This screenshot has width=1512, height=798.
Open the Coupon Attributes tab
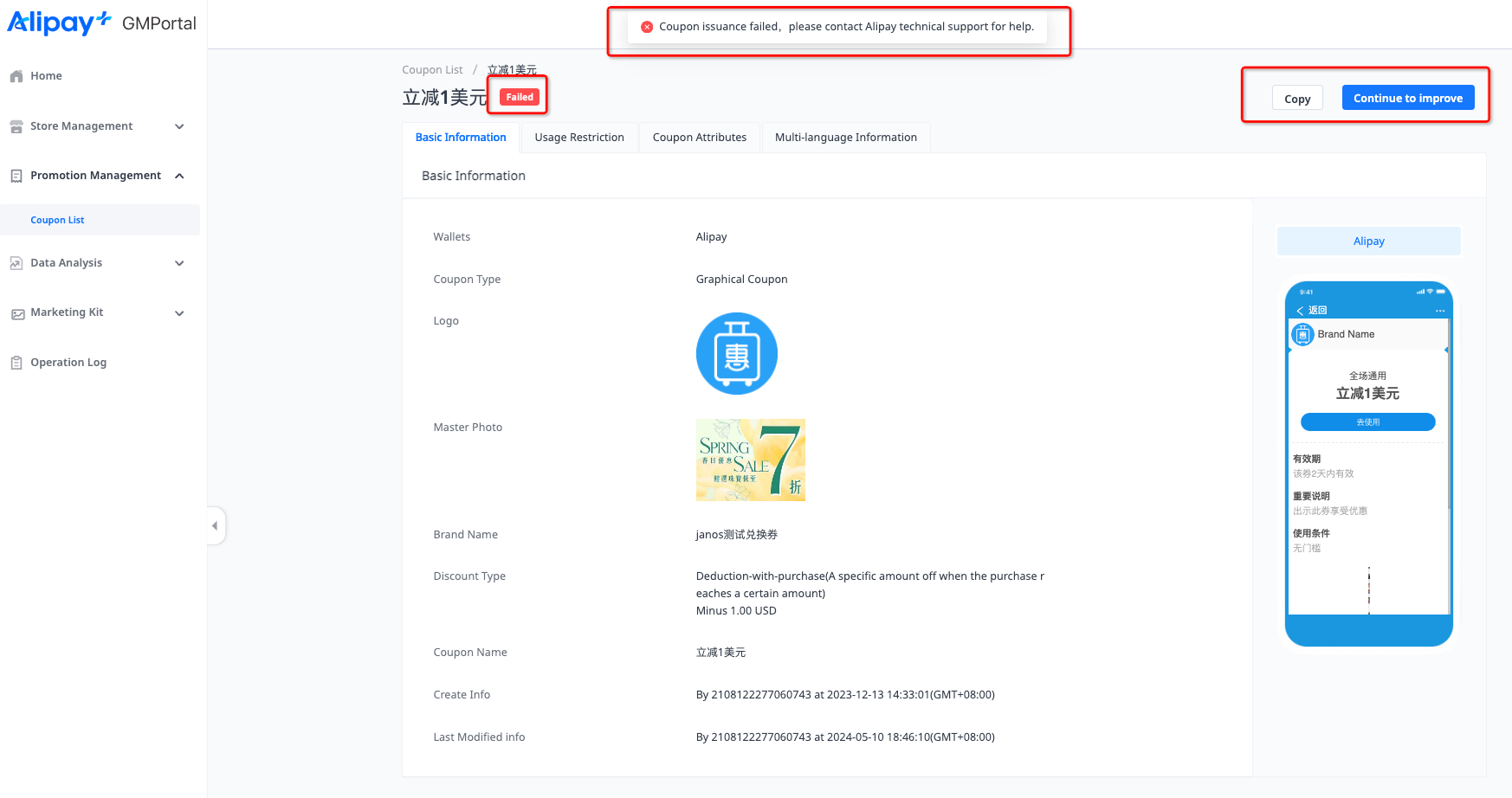[699, 138]
